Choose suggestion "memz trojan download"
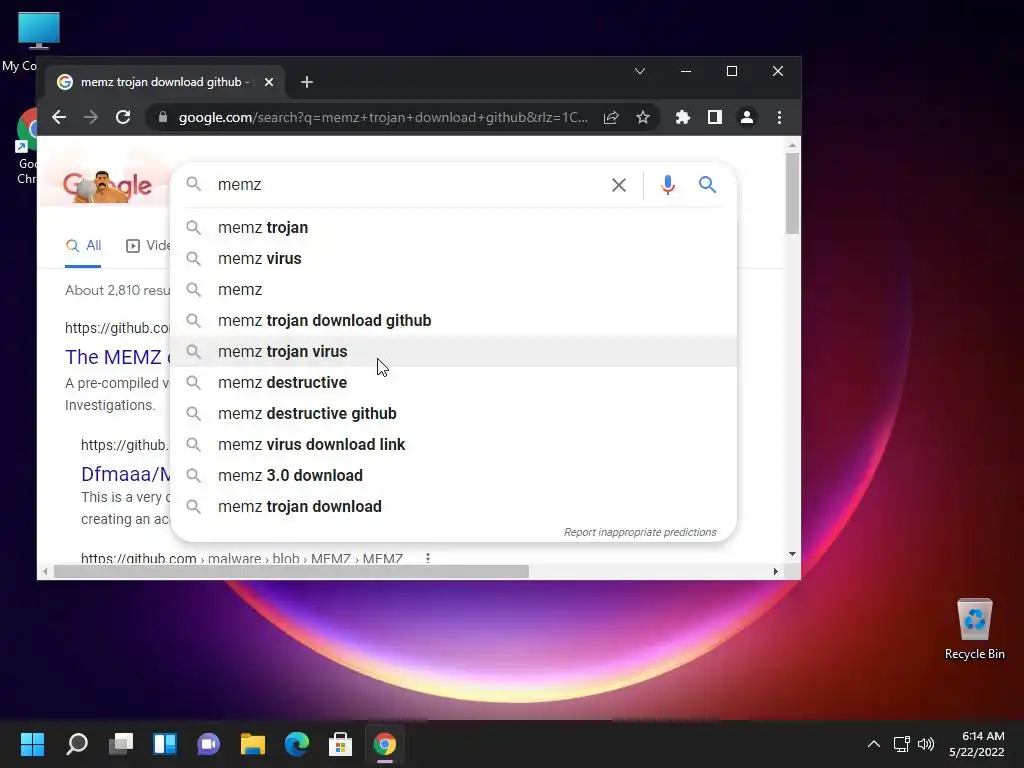 [453, 507]
